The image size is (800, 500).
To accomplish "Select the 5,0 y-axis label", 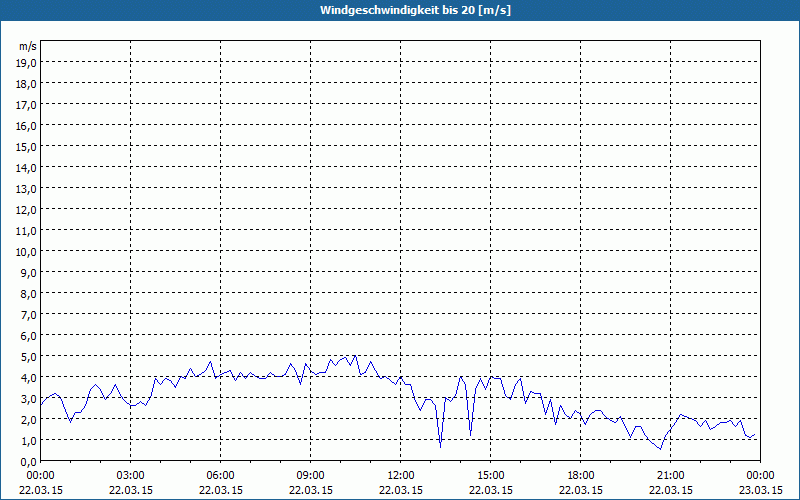I will [28, 357].
